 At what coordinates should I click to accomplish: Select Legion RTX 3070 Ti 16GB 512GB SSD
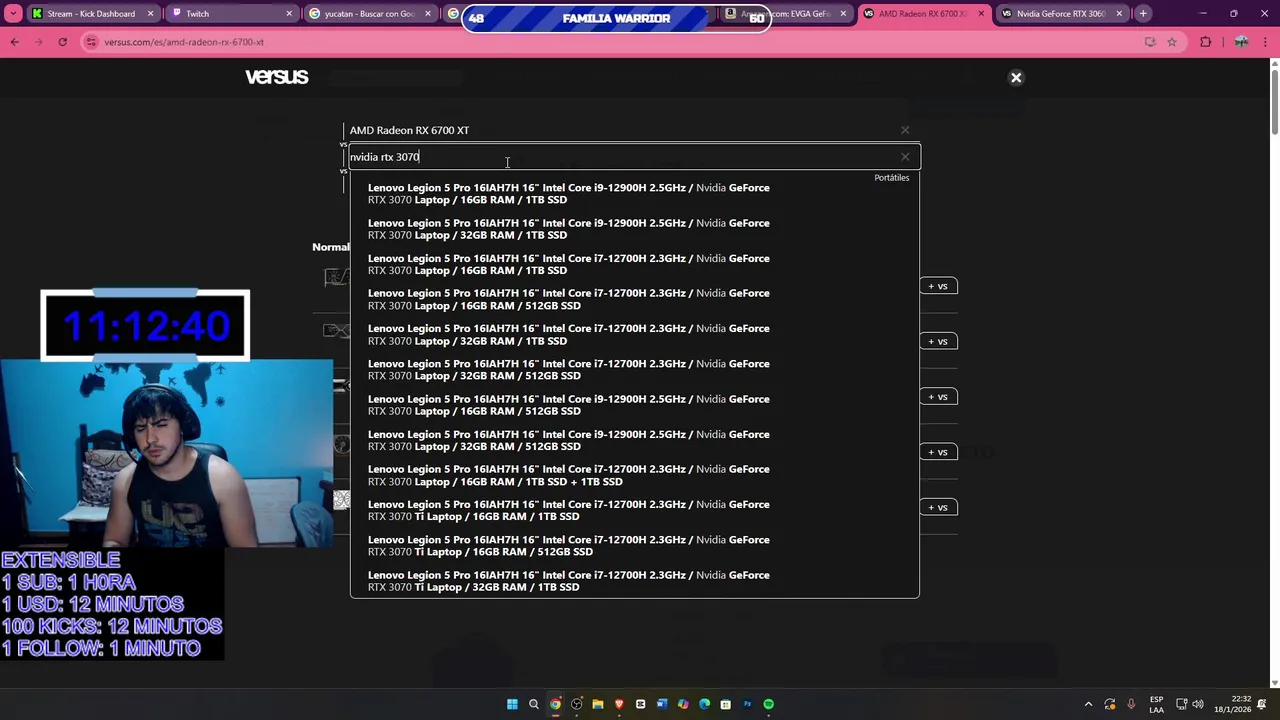(x=634, y=546)
